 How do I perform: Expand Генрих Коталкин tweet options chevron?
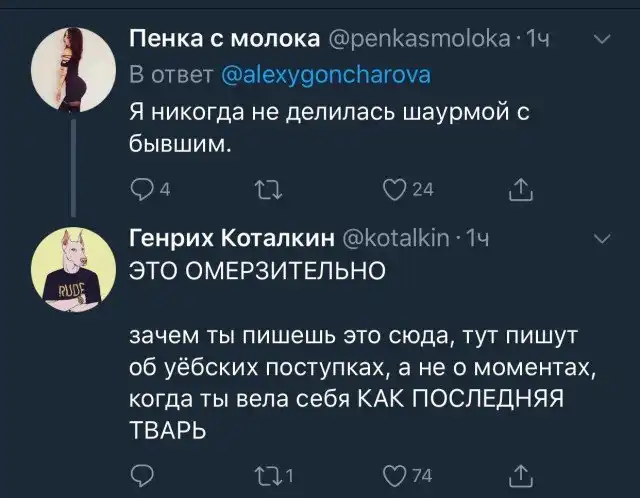pyautogui.click(x=603, y=240)
